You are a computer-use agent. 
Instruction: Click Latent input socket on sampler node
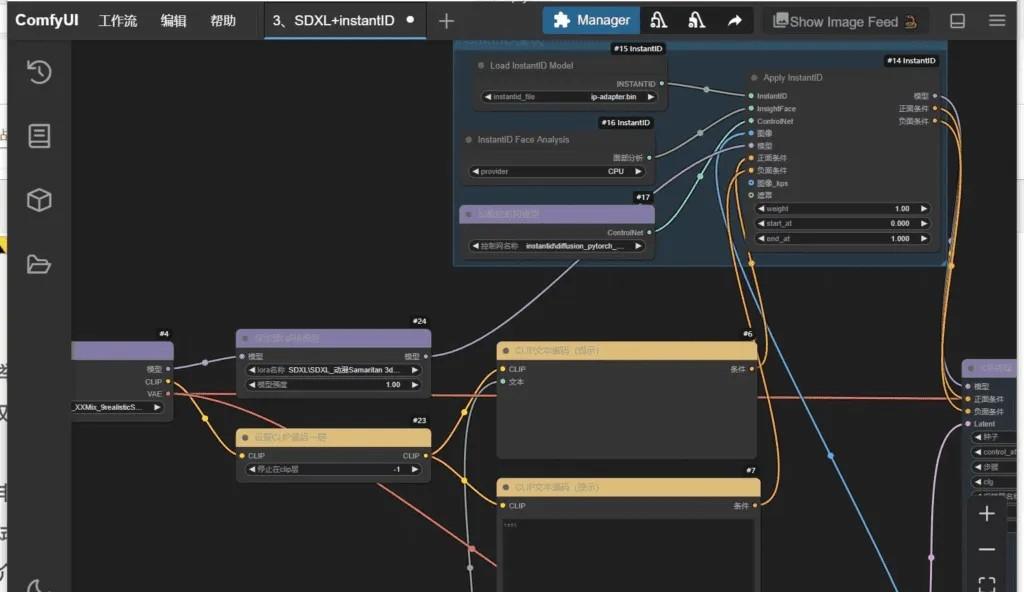[x=968, y=424]
